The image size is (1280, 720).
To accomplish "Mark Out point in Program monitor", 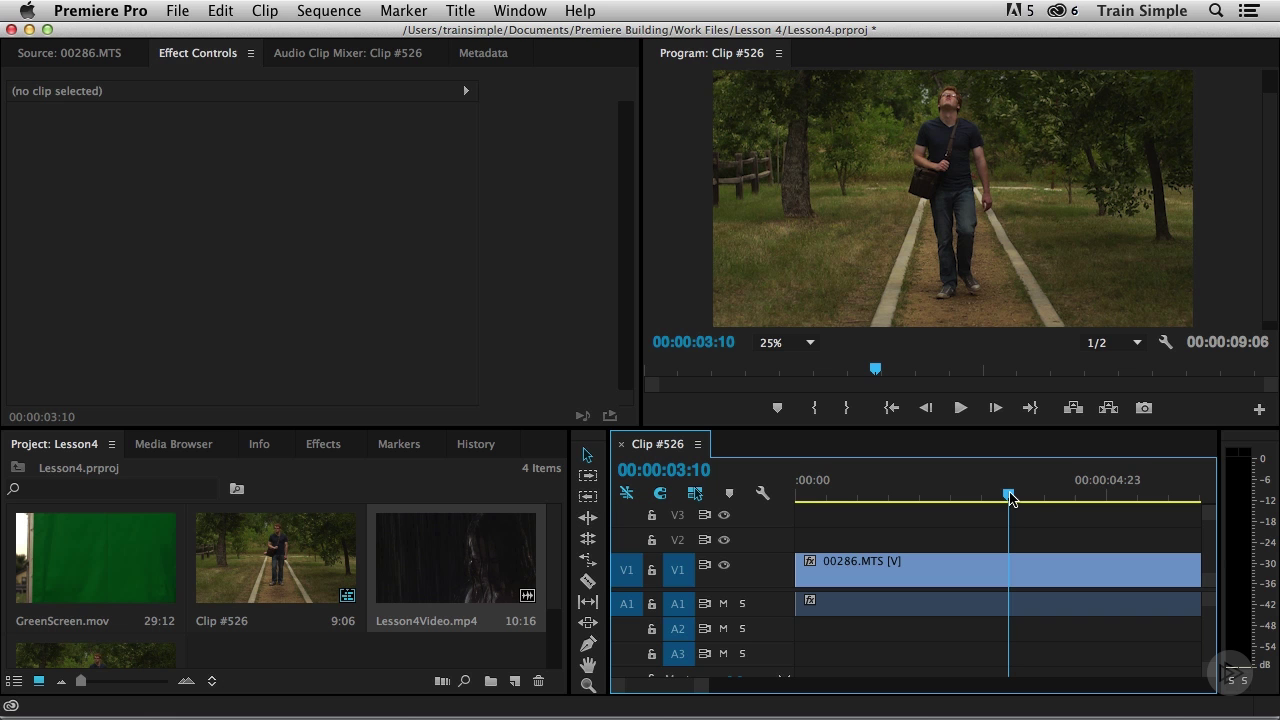I will (x=846, y=408).
